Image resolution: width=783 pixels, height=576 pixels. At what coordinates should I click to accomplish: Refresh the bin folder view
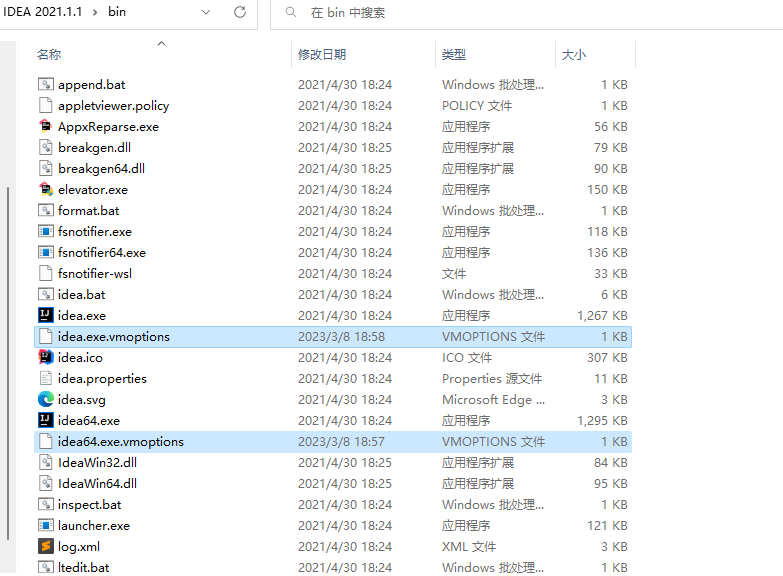[240, 12]
